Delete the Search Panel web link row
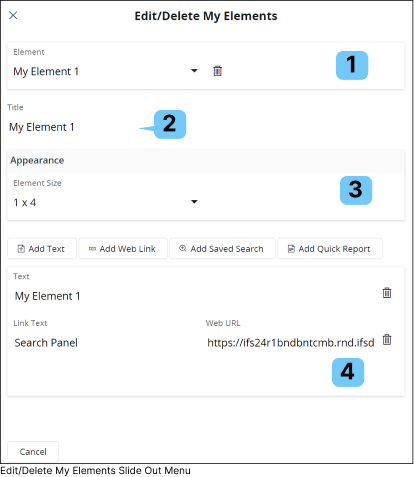The width and height of the screenshot is (414, 477). pos(387,339)
